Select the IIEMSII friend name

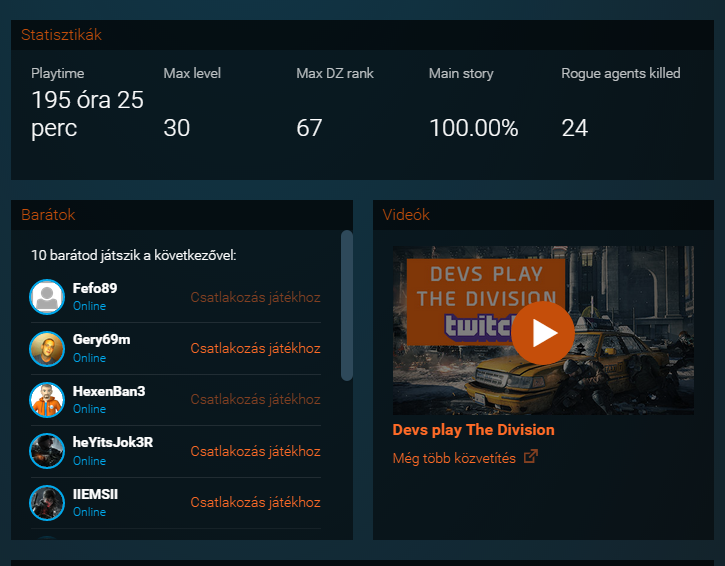click(x=95, y=494)
